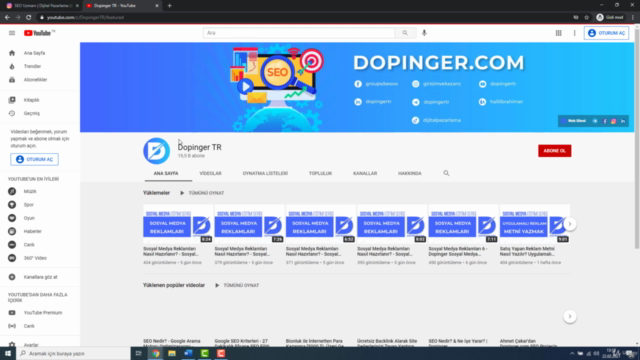Image resolution: width=640 pixels, height=360 pixels.
Task: Open Web Sitesi link on the banner
Action: pos(573,121)
